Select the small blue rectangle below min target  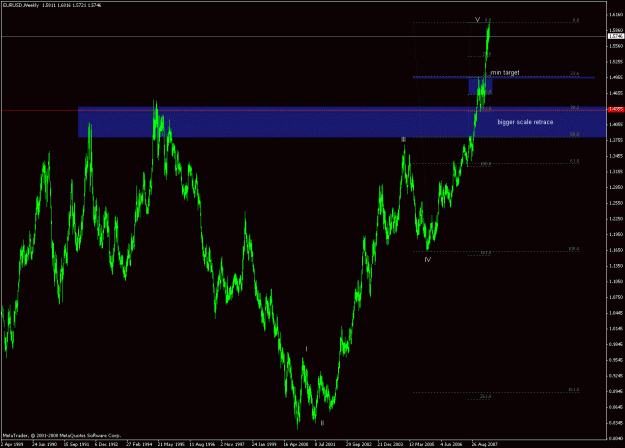[x=480, y=86]
